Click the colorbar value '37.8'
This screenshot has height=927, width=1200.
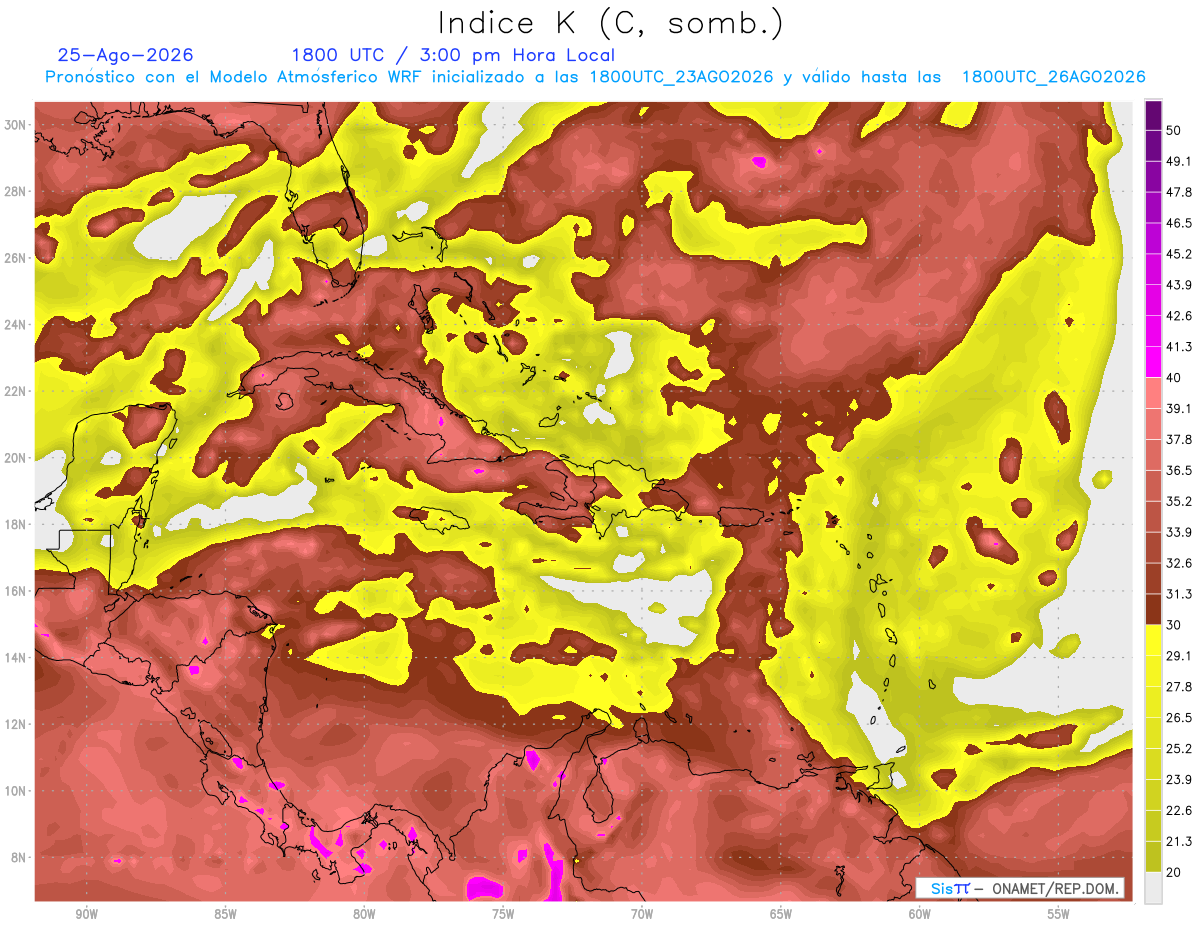[x=1179, y=439]
